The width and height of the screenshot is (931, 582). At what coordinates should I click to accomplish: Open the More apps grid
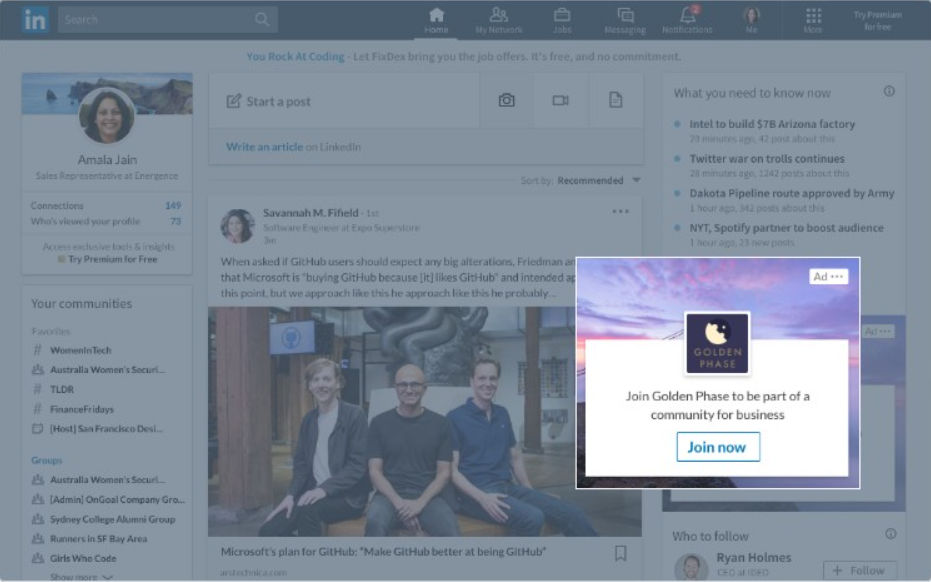pyautogui.click(x=813, y=20)
